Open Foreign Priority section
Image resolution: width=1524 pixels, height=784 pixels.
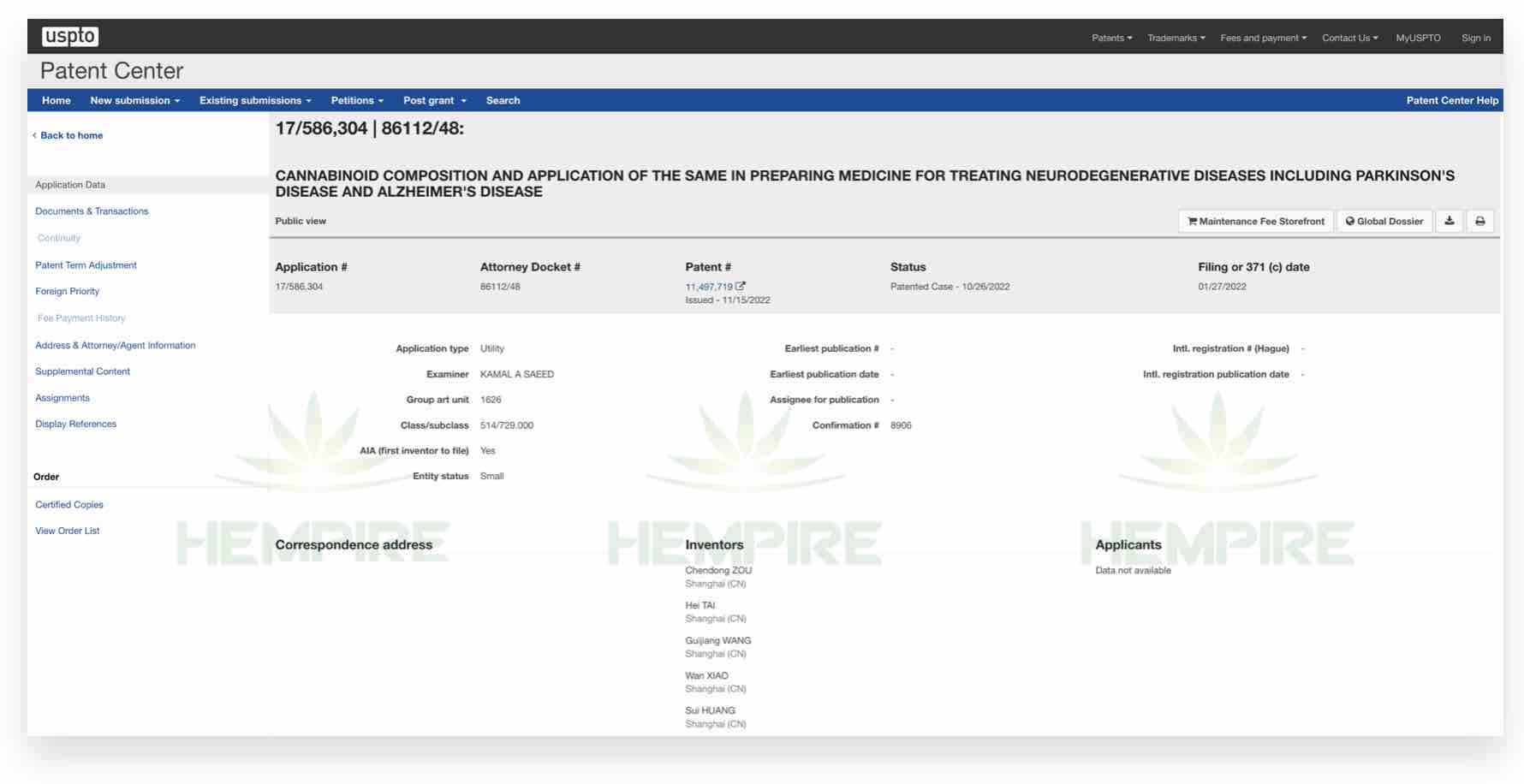coord(67,291)
